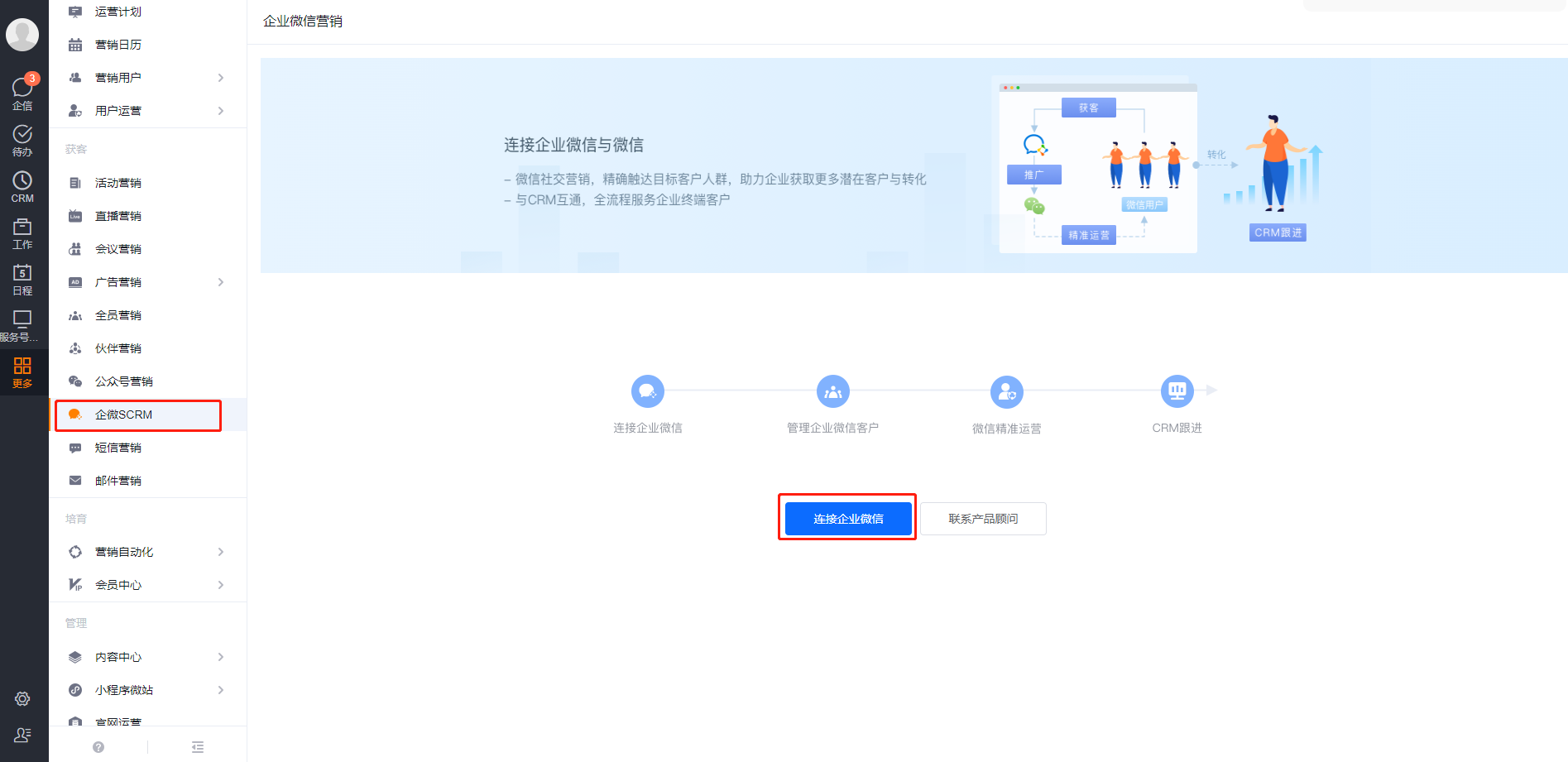Open contacts icon at sidebar bottom
1568x762 pixels.
tap(22, 735)
